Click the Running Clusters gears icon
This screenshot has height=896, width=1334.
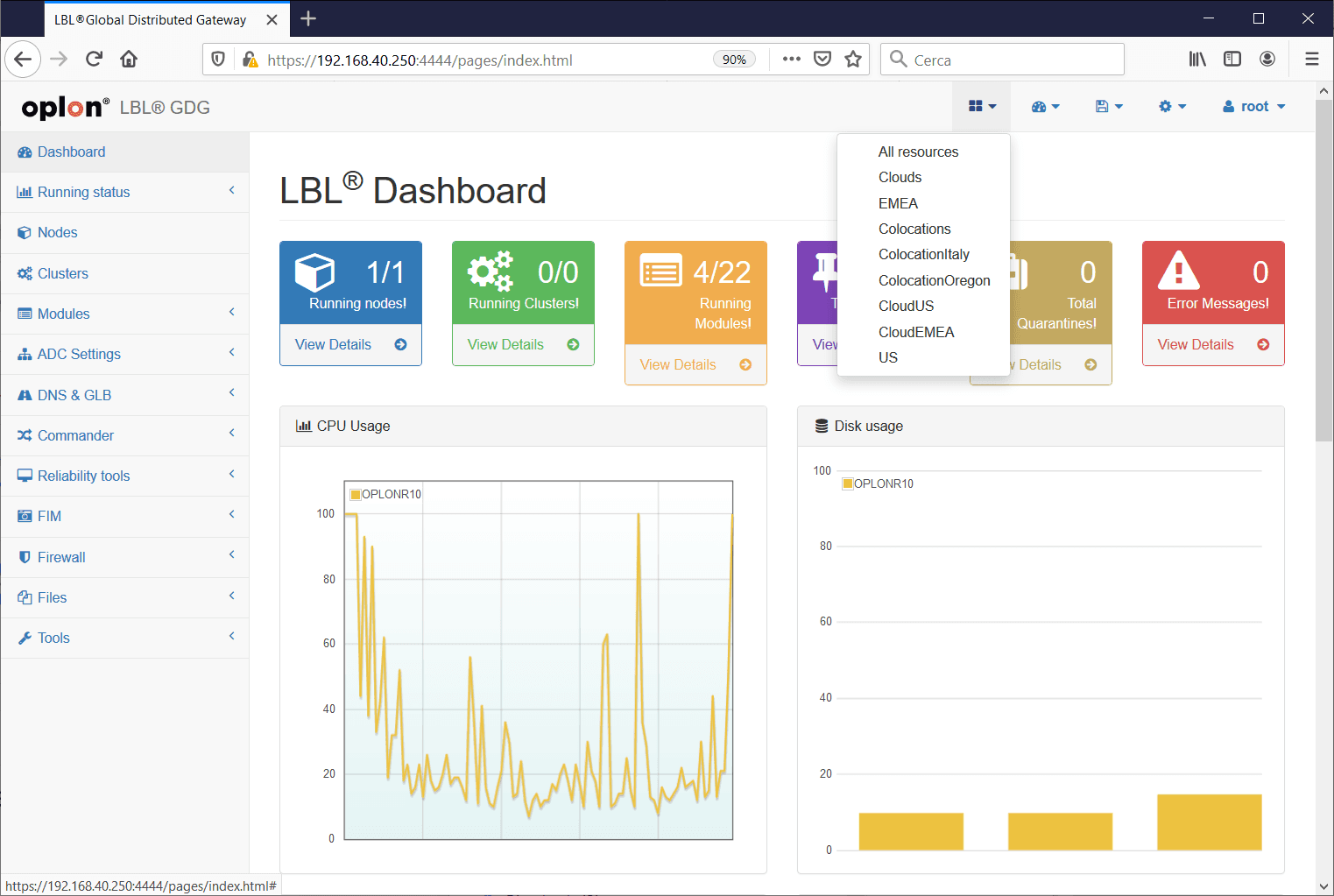point(491,272)
